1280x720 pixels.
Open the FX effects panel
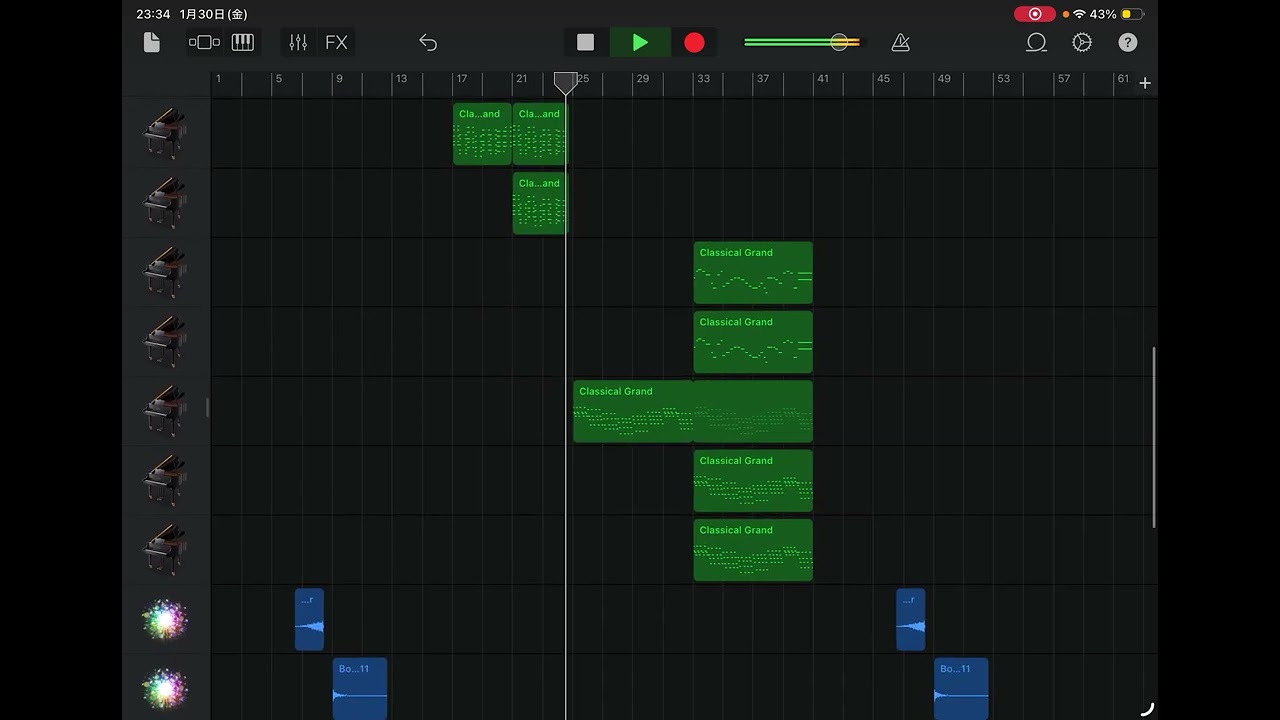(x=336, y=42)
